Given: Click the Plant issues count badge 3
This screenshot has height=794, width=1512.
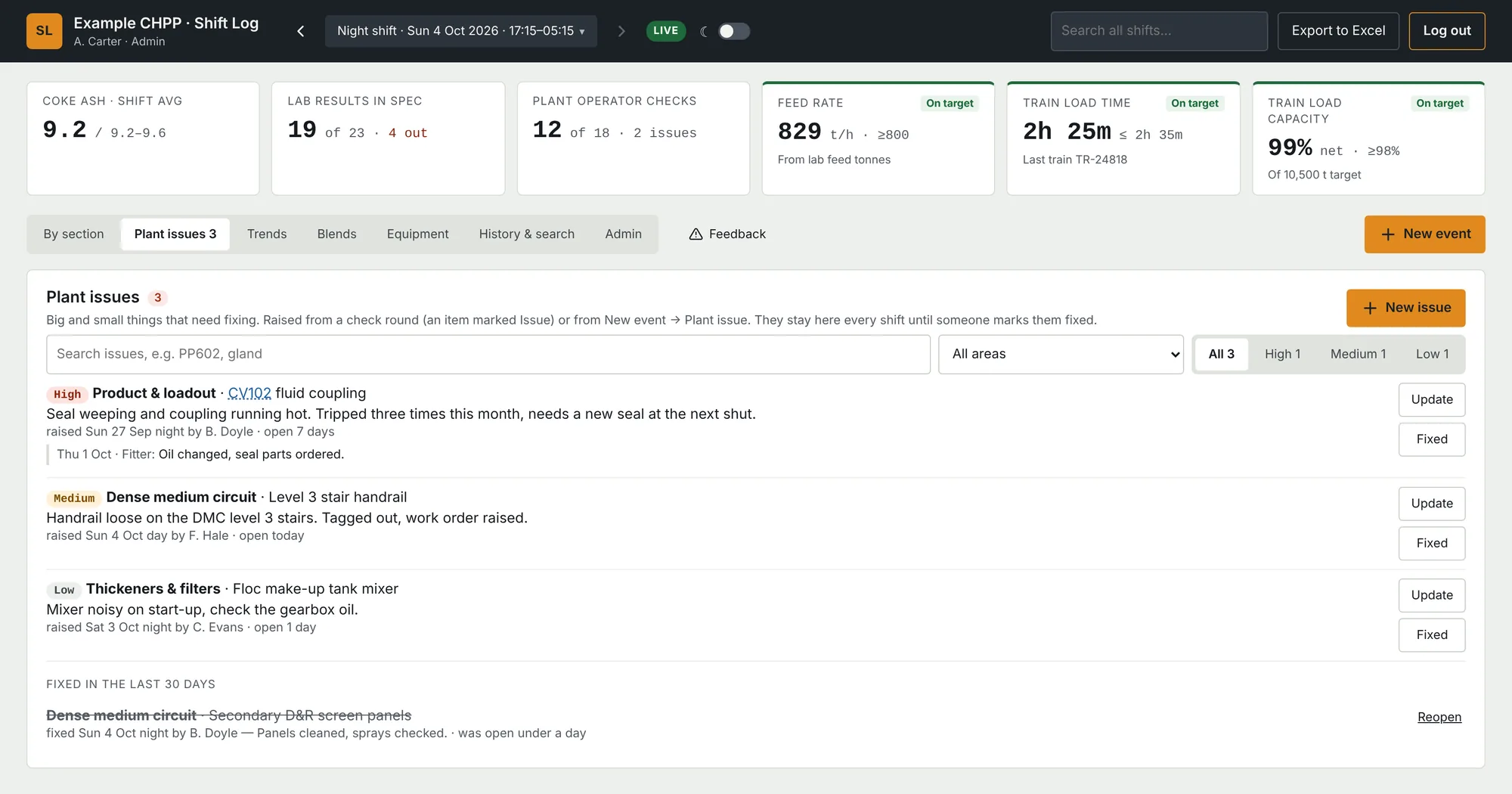Looking at the screenshot, I should (x=157, y=298).
